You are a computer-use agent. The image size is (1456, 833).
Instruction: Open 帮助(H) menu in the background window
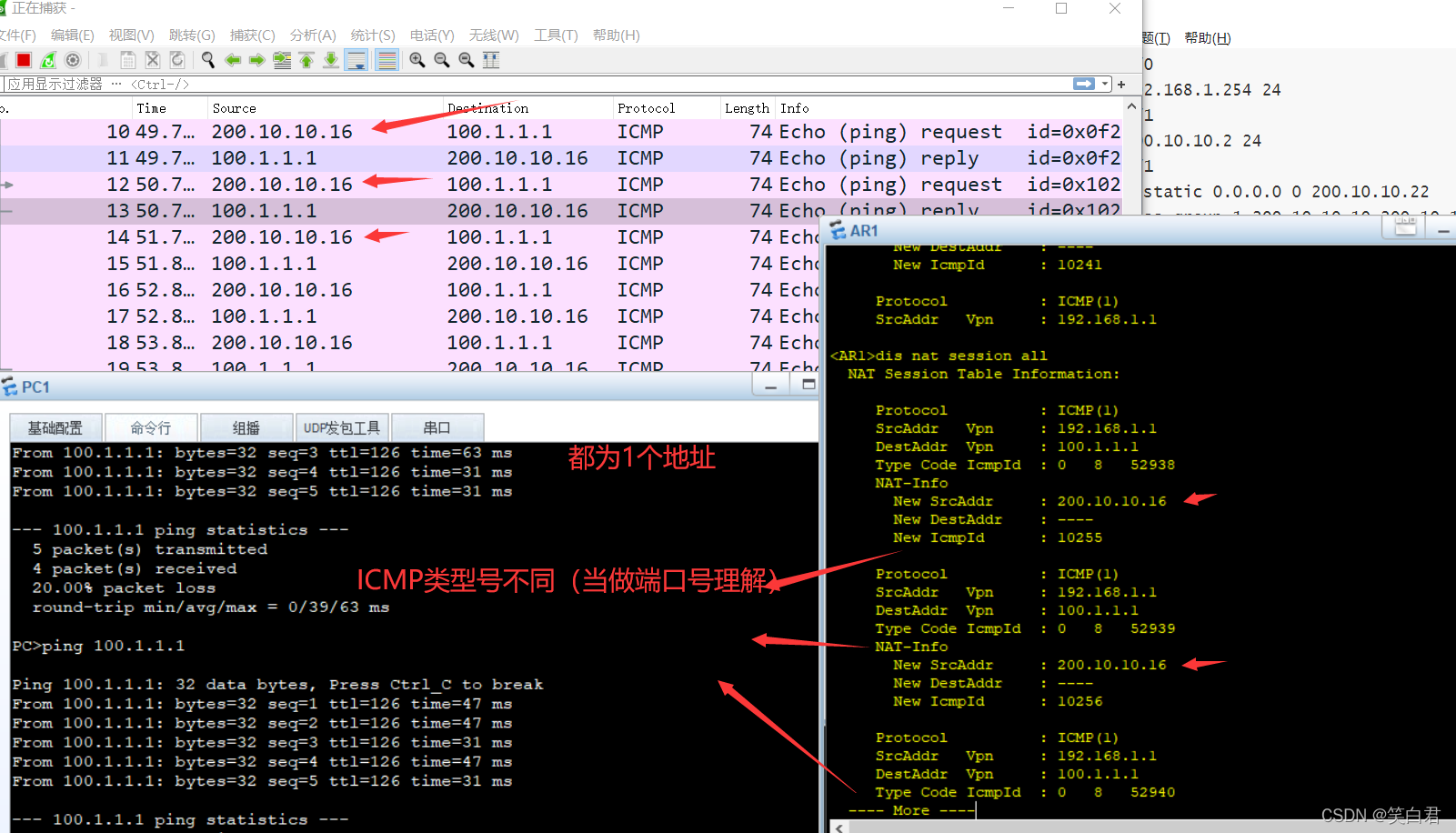click(1208, 38)
